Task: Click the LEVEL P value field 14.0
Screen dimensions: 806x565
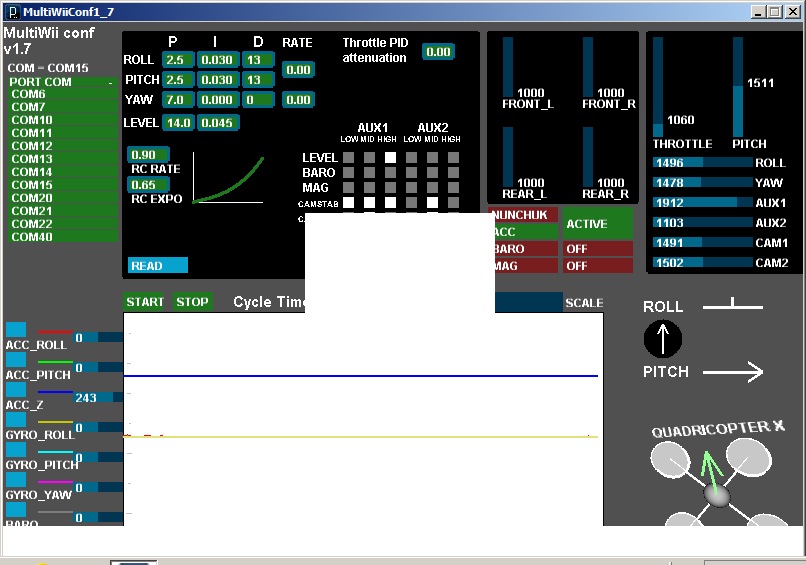Action: click(x=178, y=122)
